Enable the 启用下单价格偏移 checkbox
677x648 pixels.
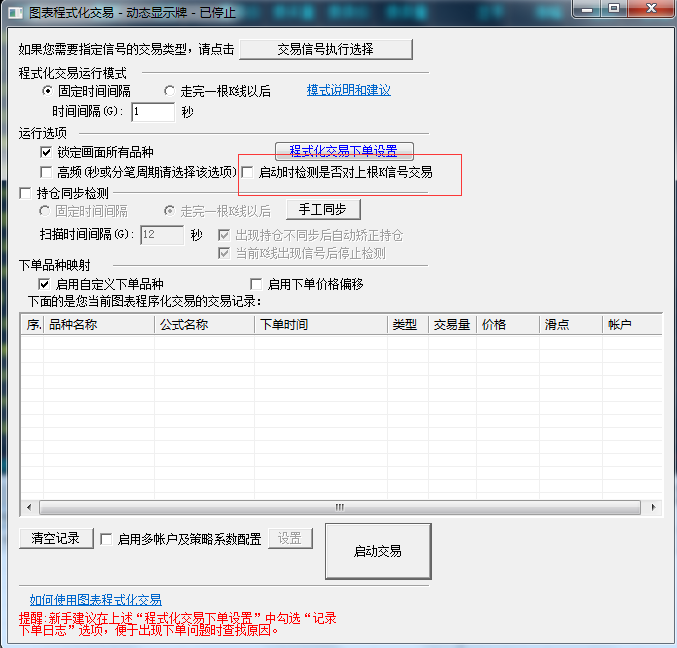pos(256,284)
